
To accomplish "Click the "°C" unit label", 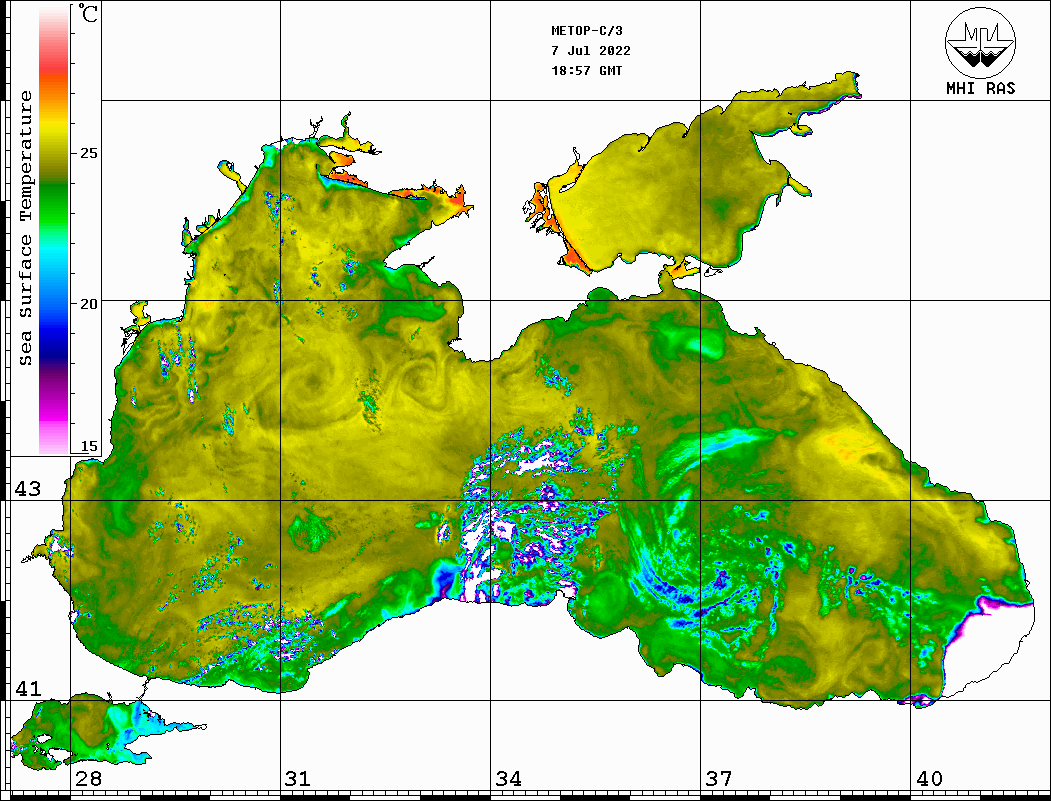I will coord(88,13).
